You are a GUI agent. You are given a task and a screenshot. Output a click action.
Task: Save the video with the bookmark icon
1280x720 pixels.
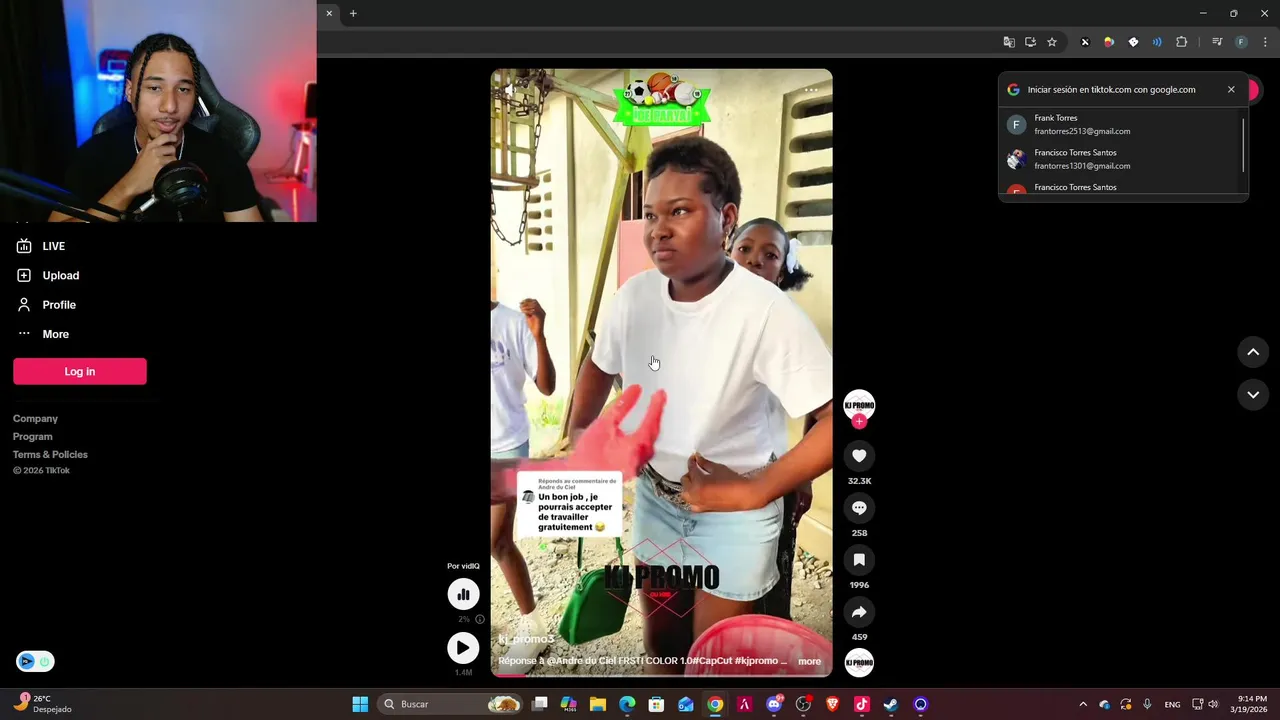859,560
